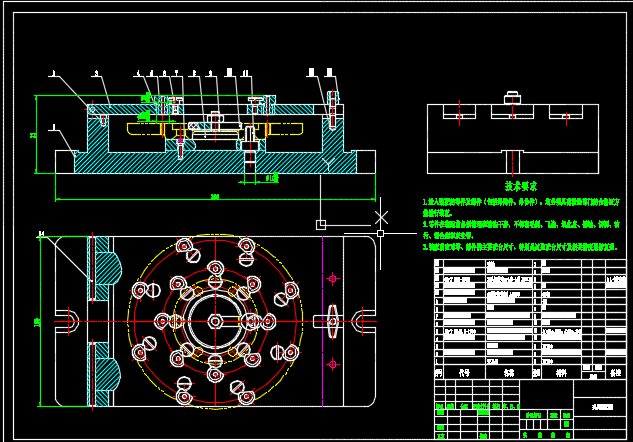
Task: Pick the upper magenta hole marker on right
Action: 334,277
